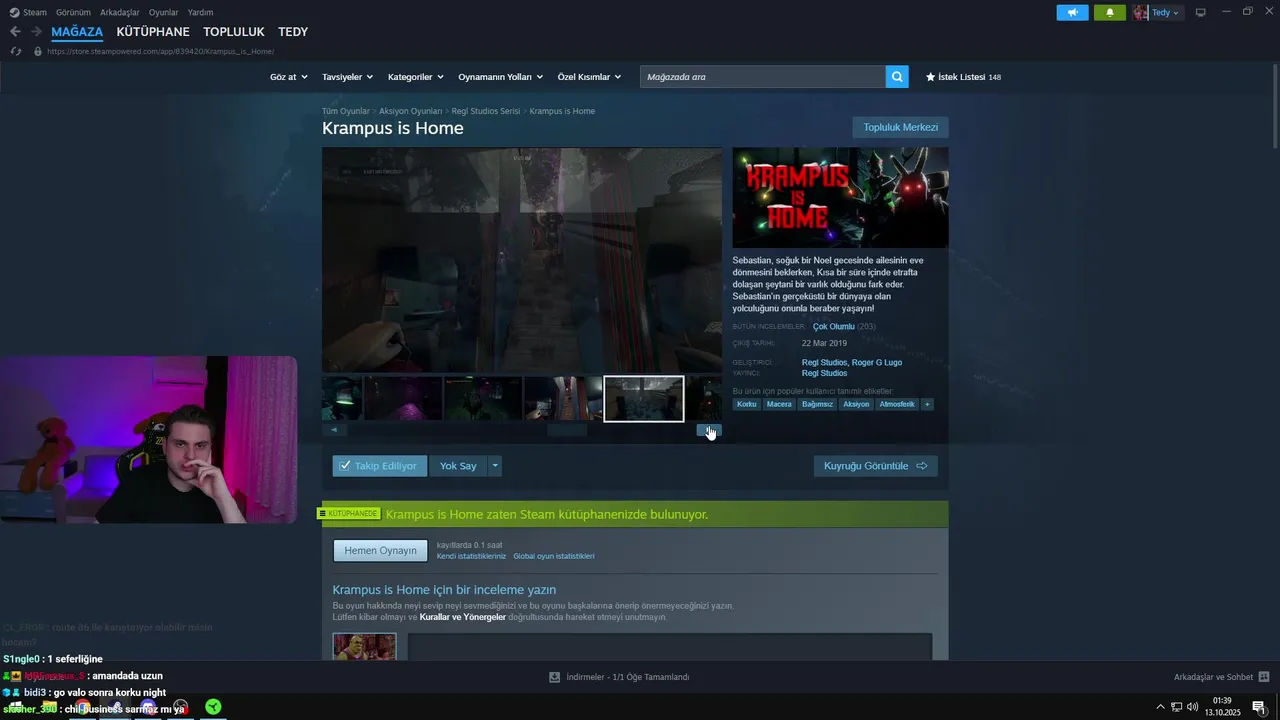Click Hemen Oynayın play button
Image resolution: width=1280 pixels, height=720 pixels.
click(380, 550)
